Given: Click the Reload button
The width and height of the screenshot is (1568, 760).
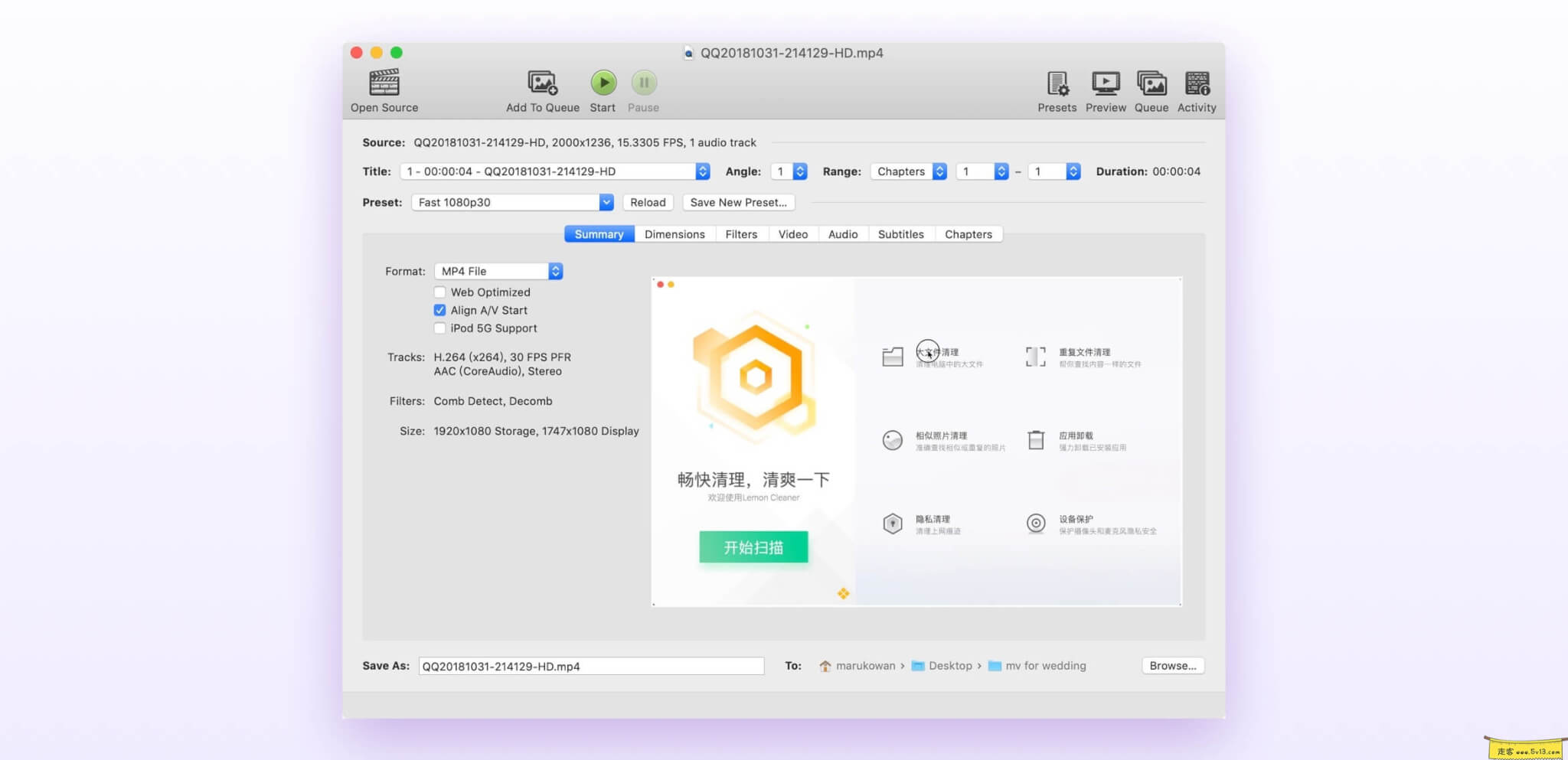Looking at the screenshot, I should (647, 202).
